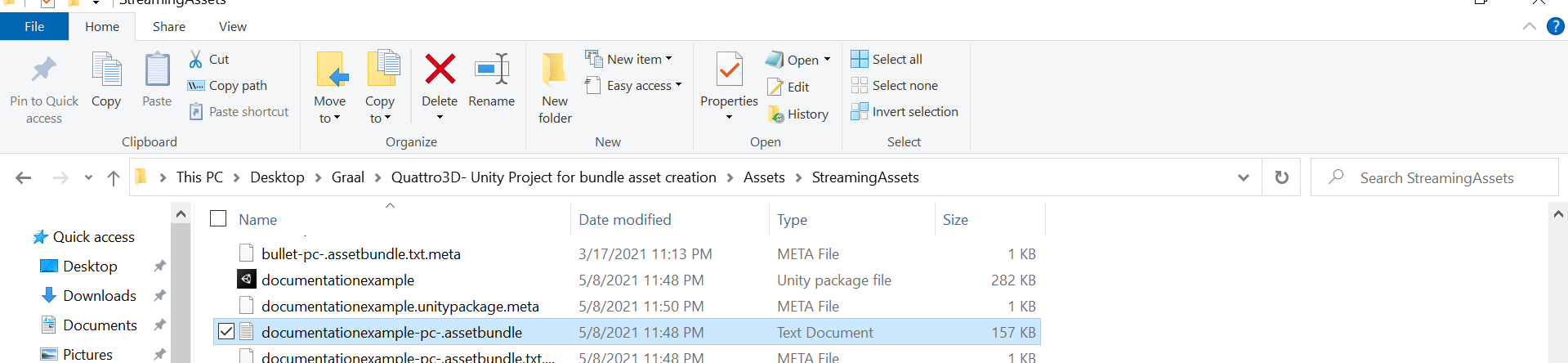
Task: Uncheck the documentationexample-pc-.assetbundle checkbox
Action: [x=226, y=332]
